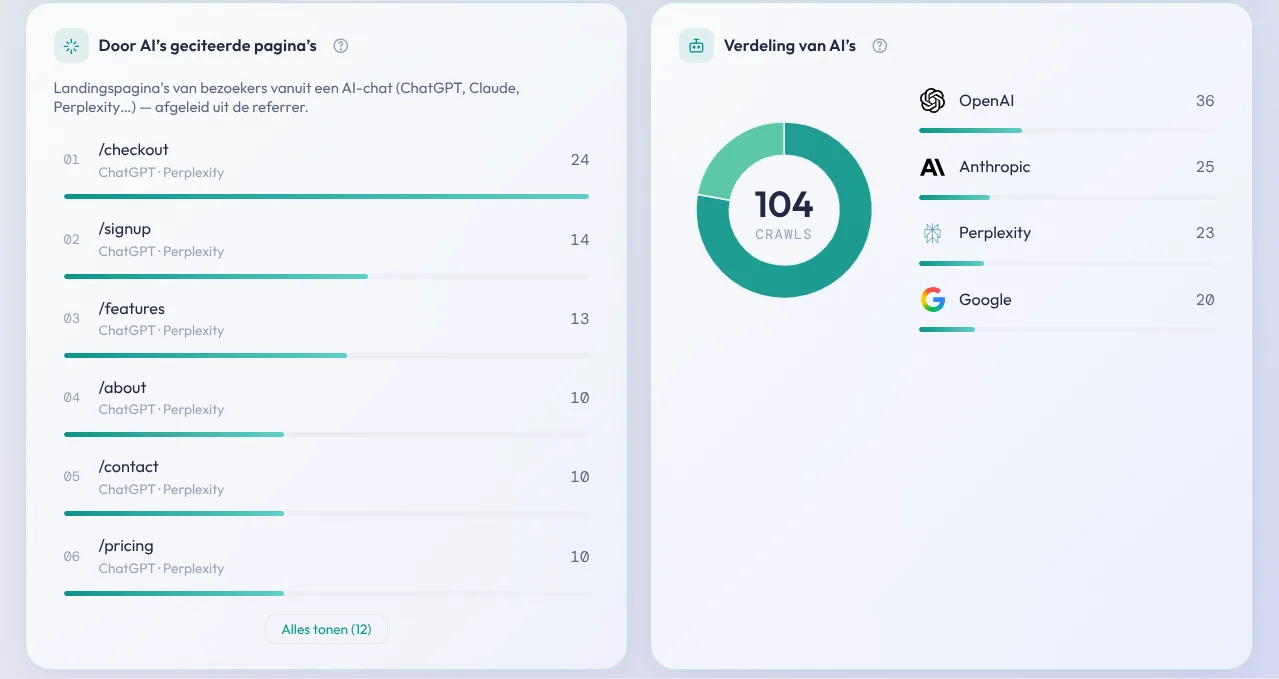Select the /features page entry

326,328
